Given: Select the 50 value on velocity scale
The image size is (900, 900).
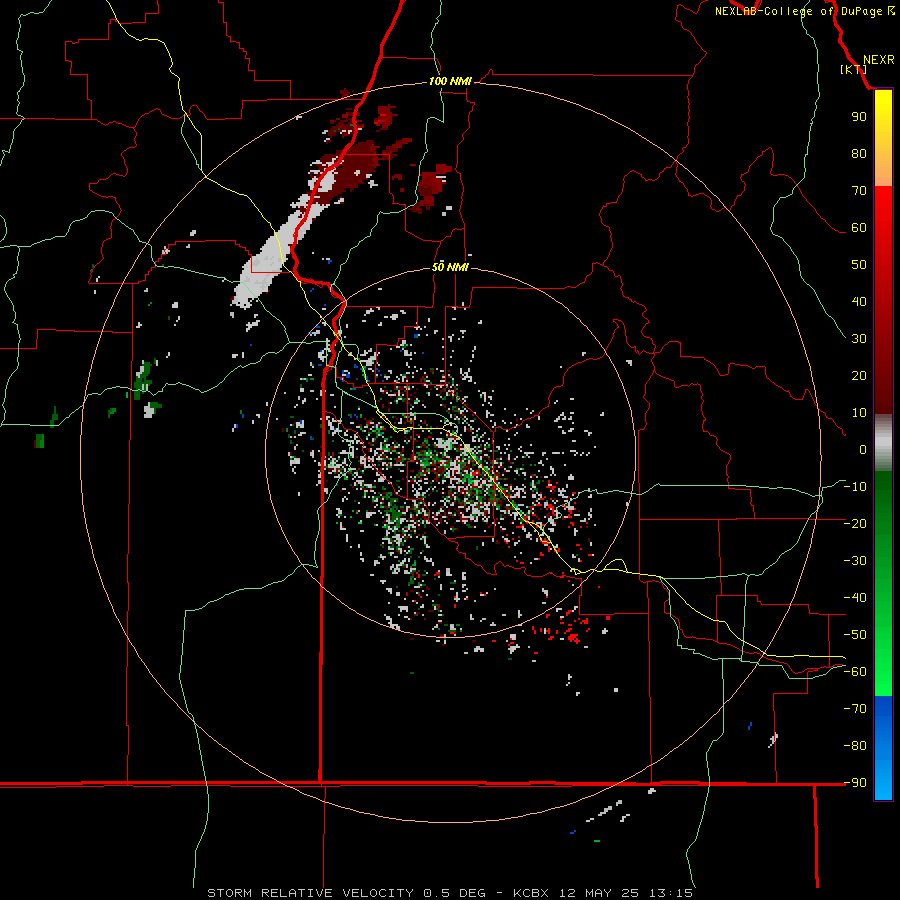Looking at the screenshot, I should click(859, 265).
